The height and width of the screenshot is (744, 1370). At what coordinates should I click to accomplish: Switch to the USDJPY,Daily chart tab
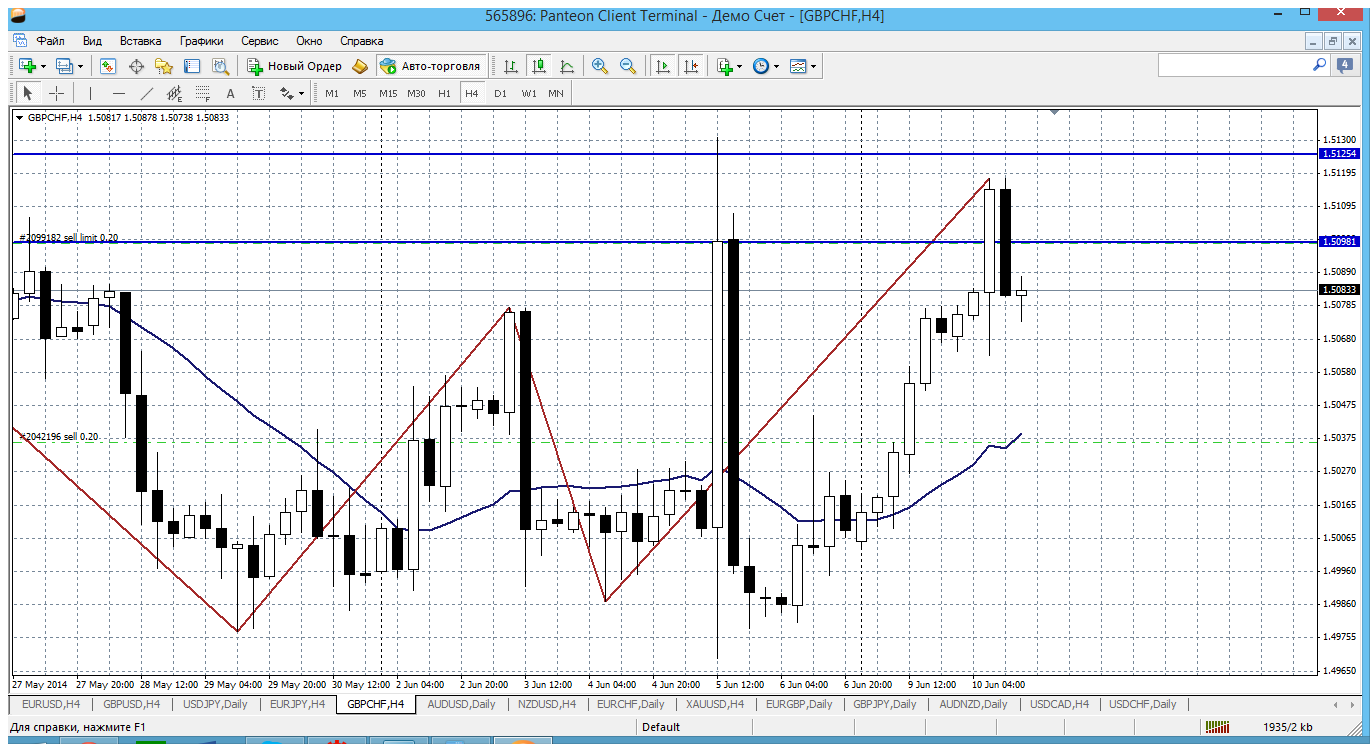(x=215, y=704)
